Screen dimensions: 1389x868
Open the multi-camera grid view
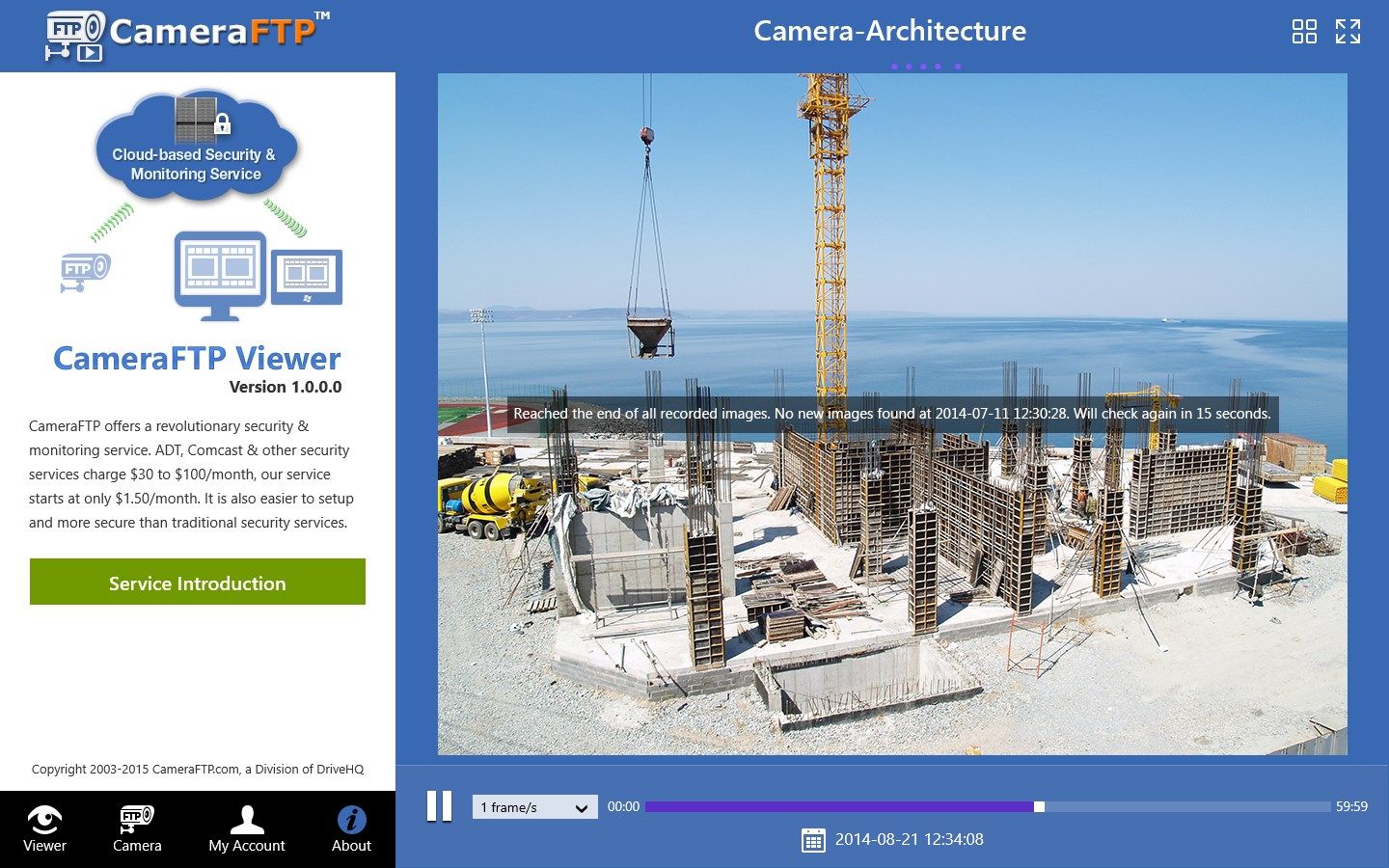(1304, 32)
